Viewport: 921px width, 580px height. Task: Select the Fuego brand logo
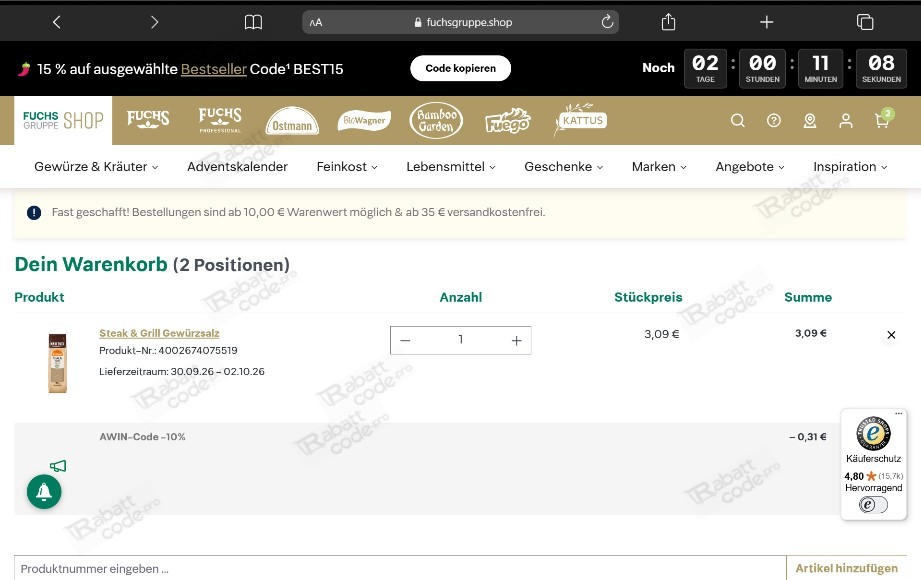(x=507, y=121)
